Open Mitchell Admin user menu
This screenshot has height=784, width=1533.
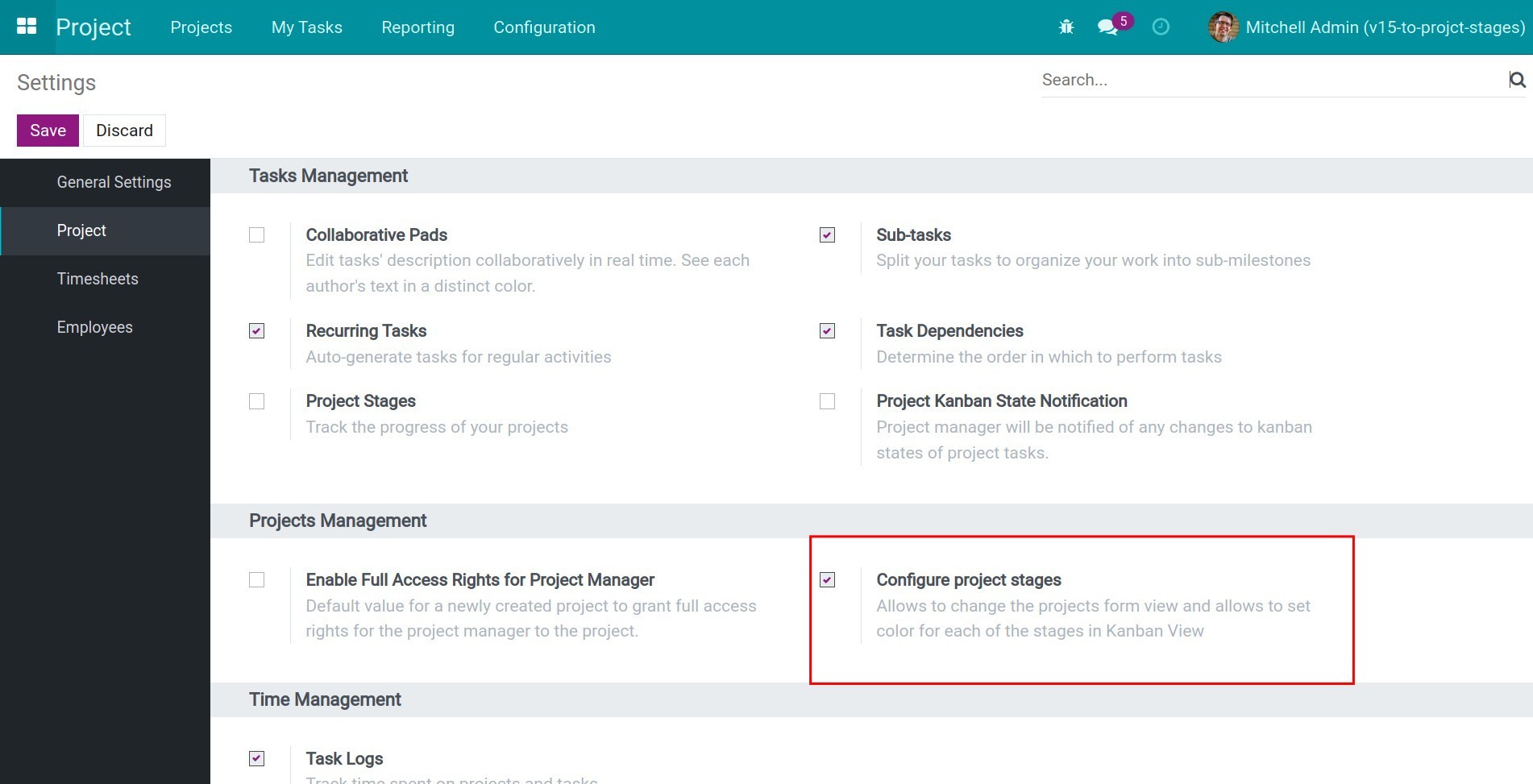1384,27
